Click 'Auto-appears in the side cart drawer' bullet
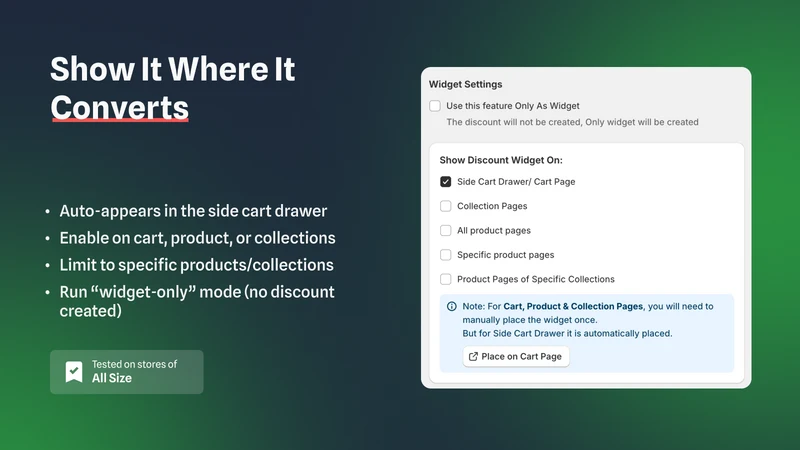This screenshot has width=800, height=450. tap(193, 211)
